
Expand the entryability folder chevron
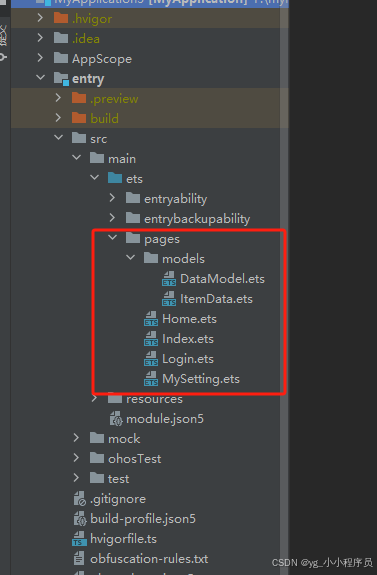(x=113, y=198)
